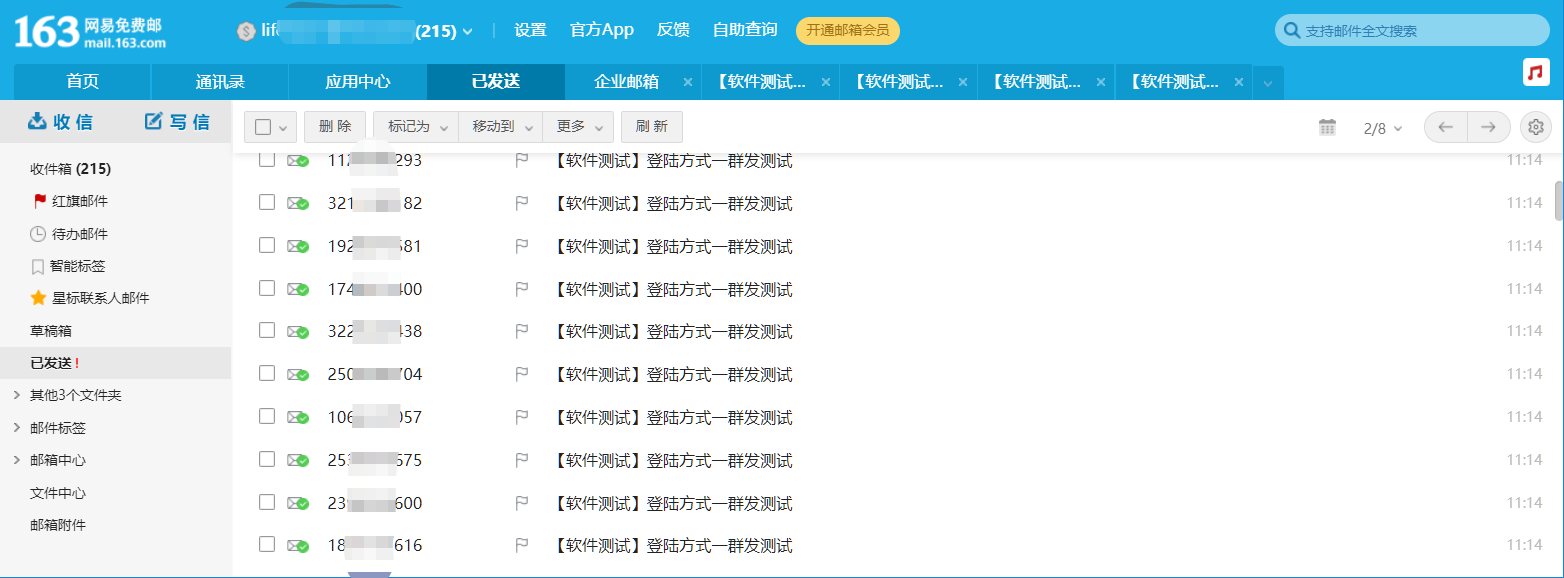The image size is (1564, 578).
Task: Switch to the 企业邮箱 tab
Action: (x=621, y=81)
